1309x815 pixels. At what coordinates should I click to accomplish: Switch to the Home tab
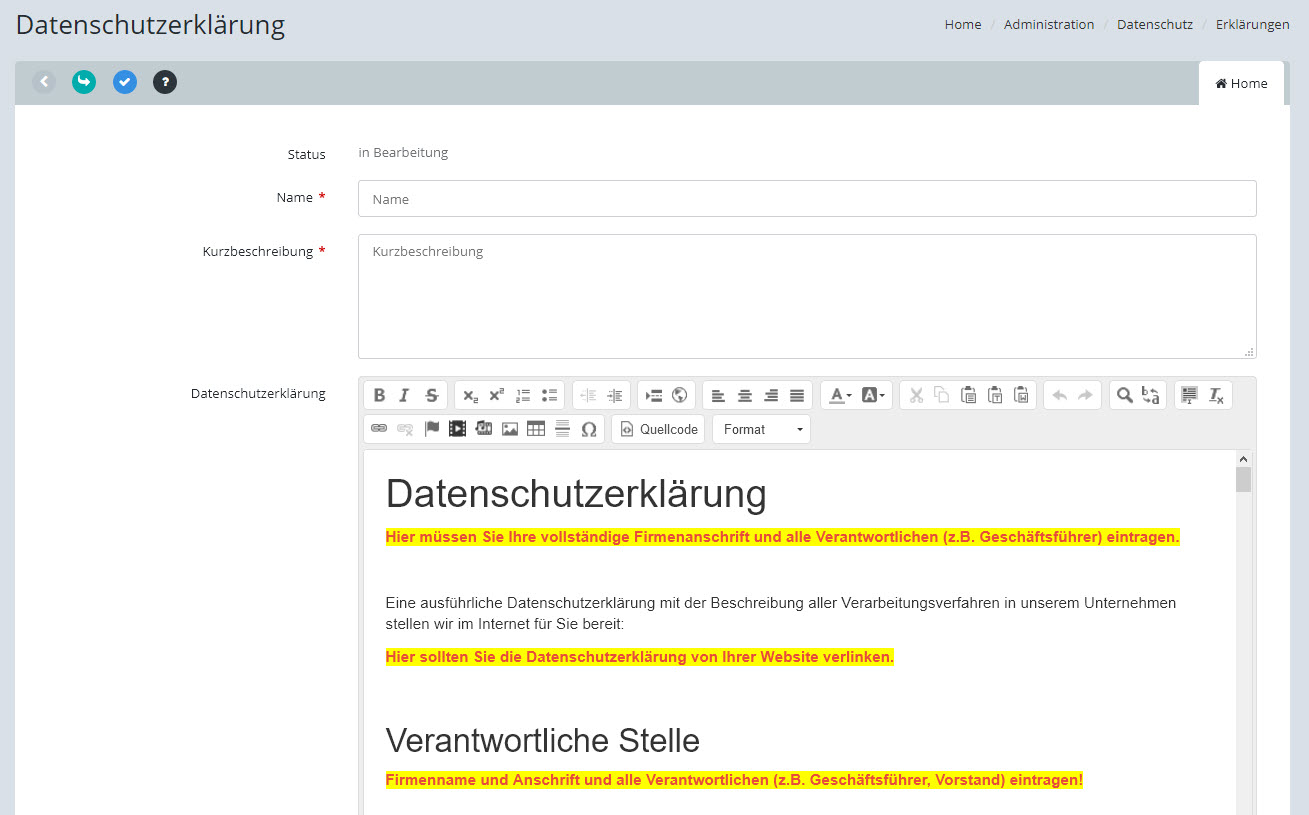(x=1241, y=83)
